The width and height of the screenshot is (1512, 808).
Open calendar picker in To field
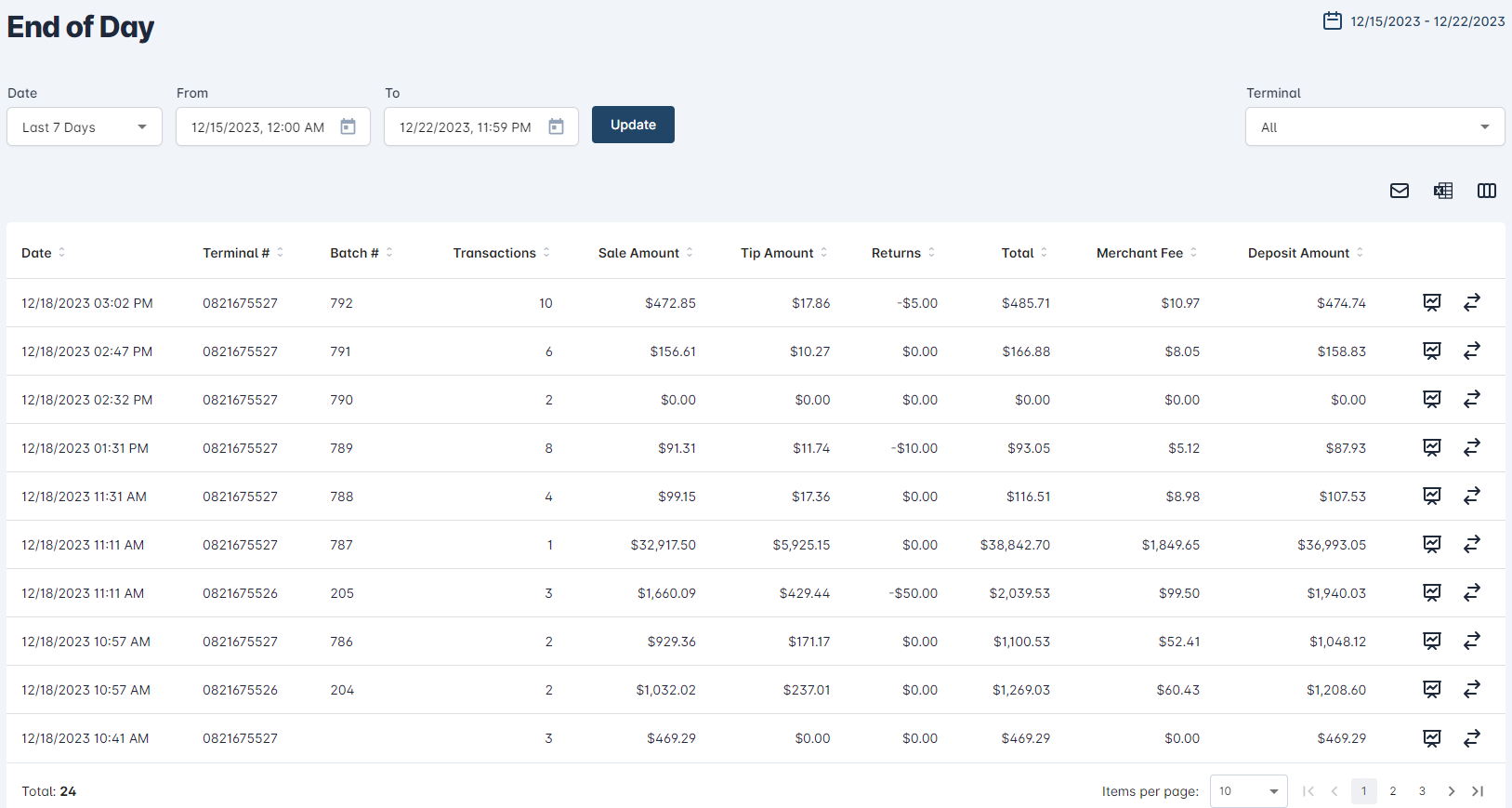(556, 126)
